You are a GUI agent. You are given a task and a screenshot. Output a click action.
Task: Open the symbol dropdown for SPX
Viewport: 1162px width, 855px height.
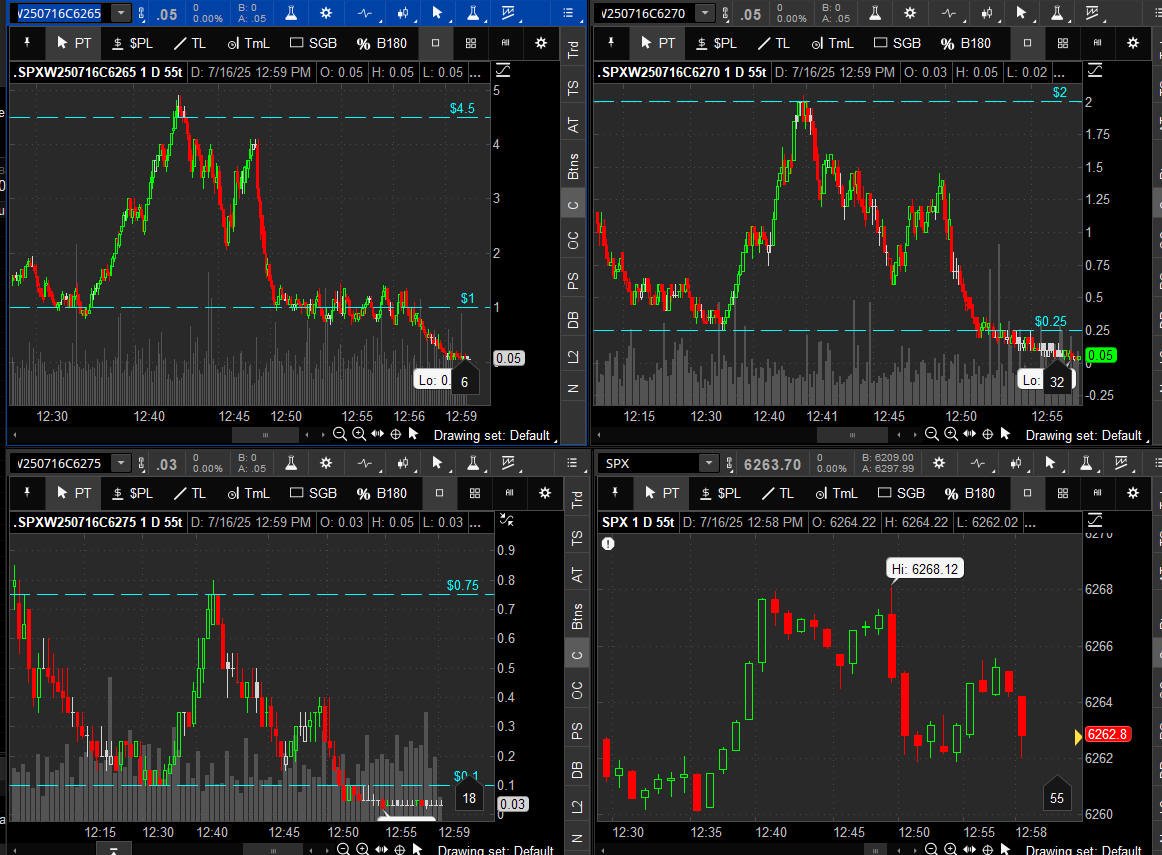pos(709,464)
